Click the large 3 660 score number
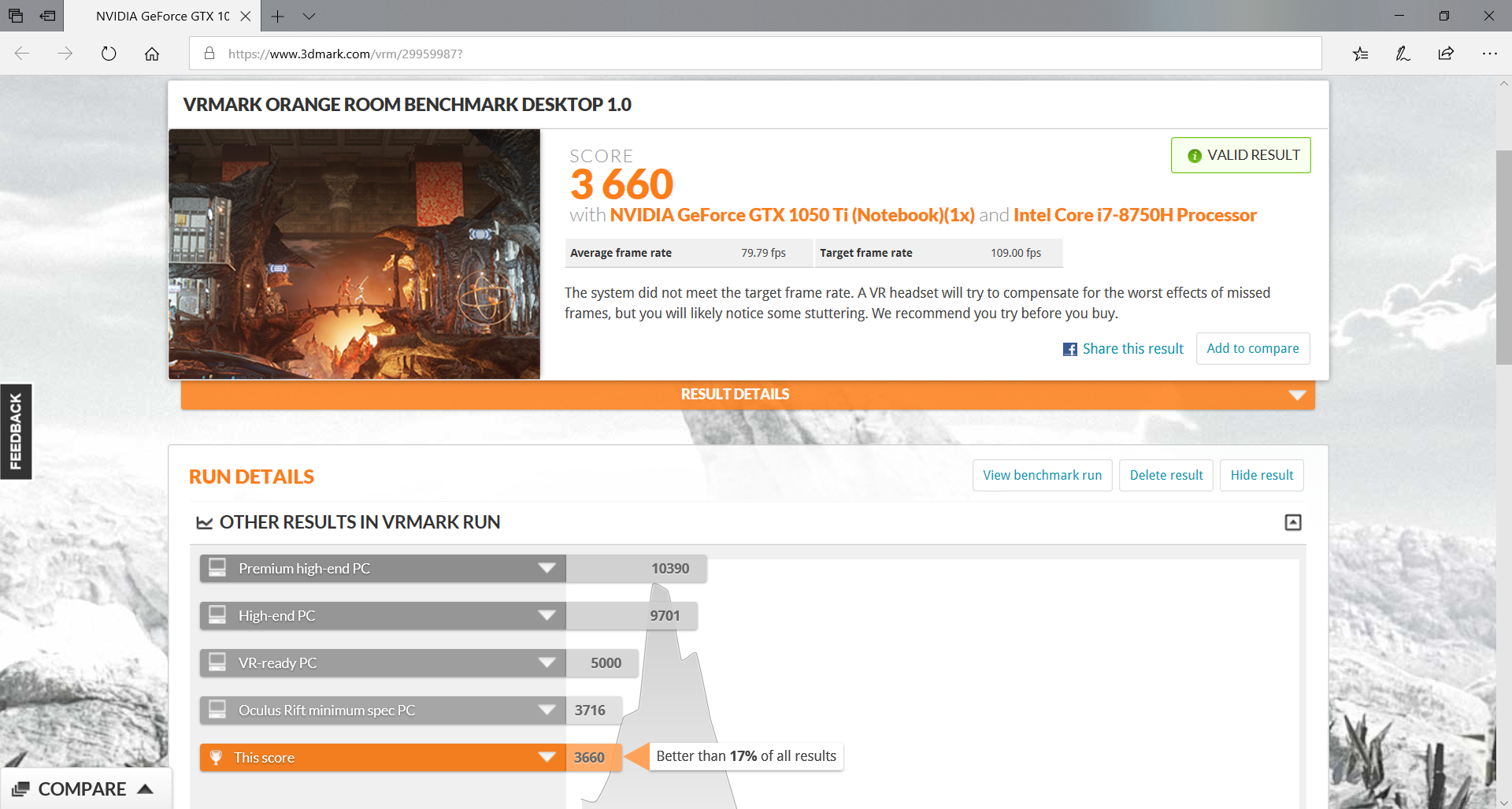The image size is (1512, 809). (x=621, y=185)
